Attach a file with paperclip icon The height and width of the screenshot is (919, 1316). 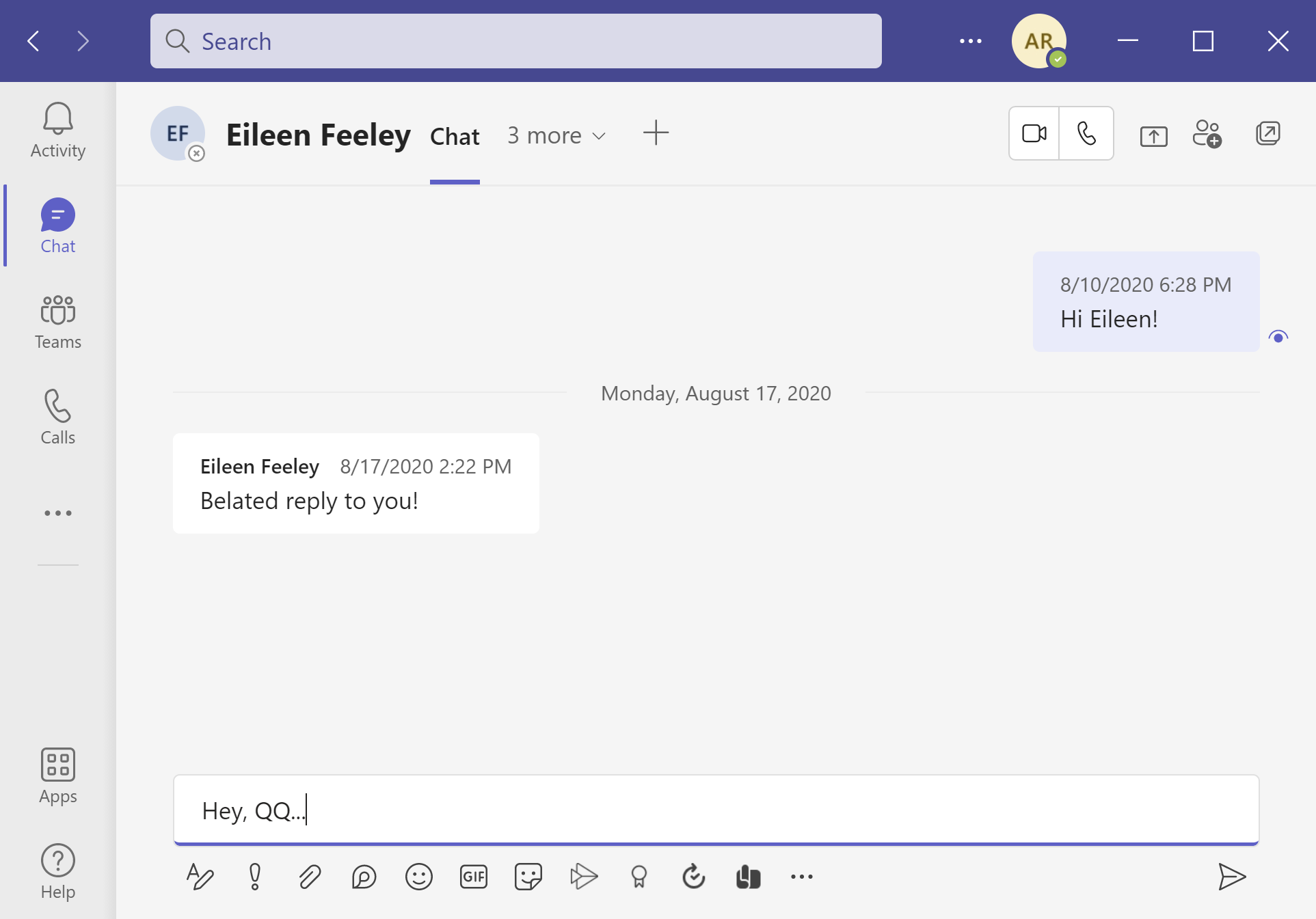click(x=310, y=877)
